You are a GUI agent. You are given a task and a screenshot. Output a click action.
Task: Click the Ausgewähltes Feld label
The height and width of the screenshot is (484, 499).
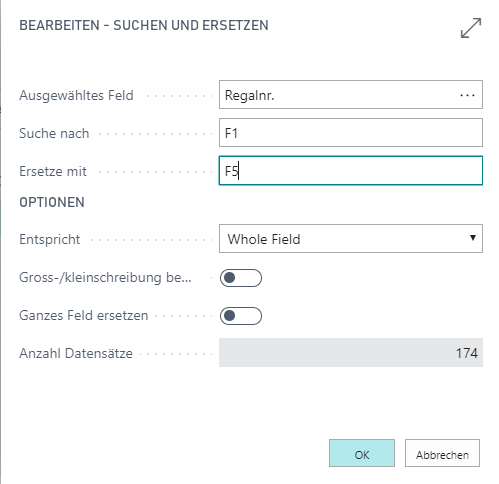(x=76, y=96)
